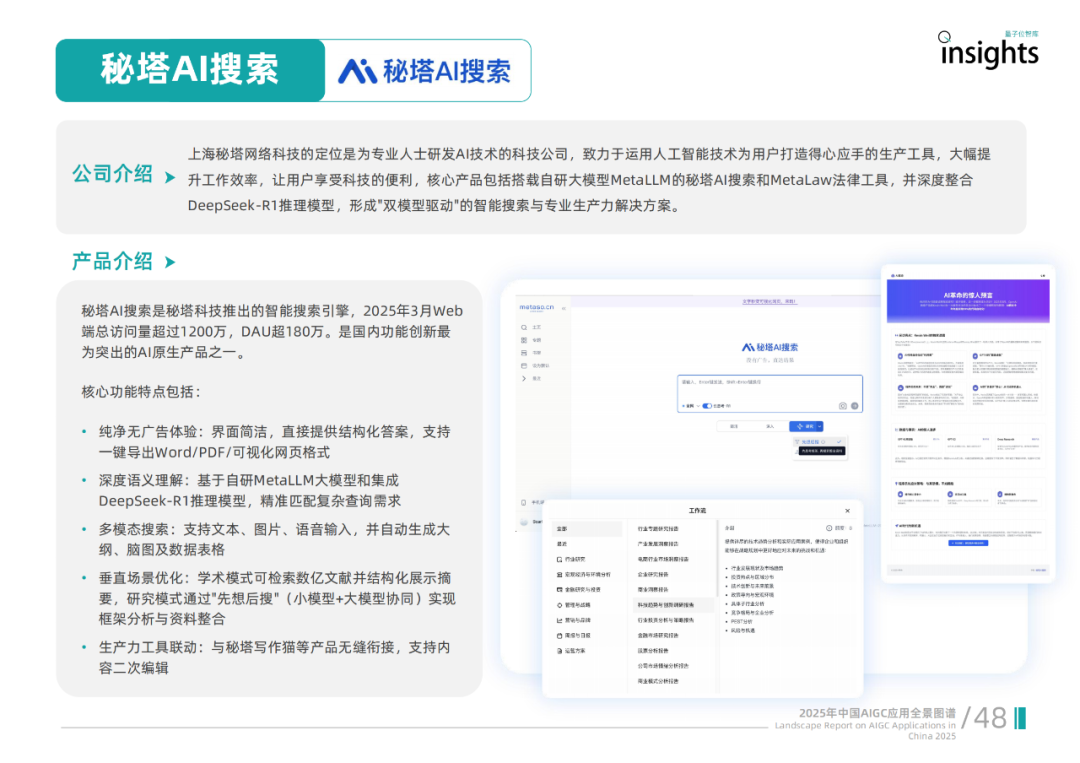The height and width of the screenshot is (763, 1080).
Task: Click the 2025年中国AIGC应用全景图谱 footer text
Action: (877, 713)
